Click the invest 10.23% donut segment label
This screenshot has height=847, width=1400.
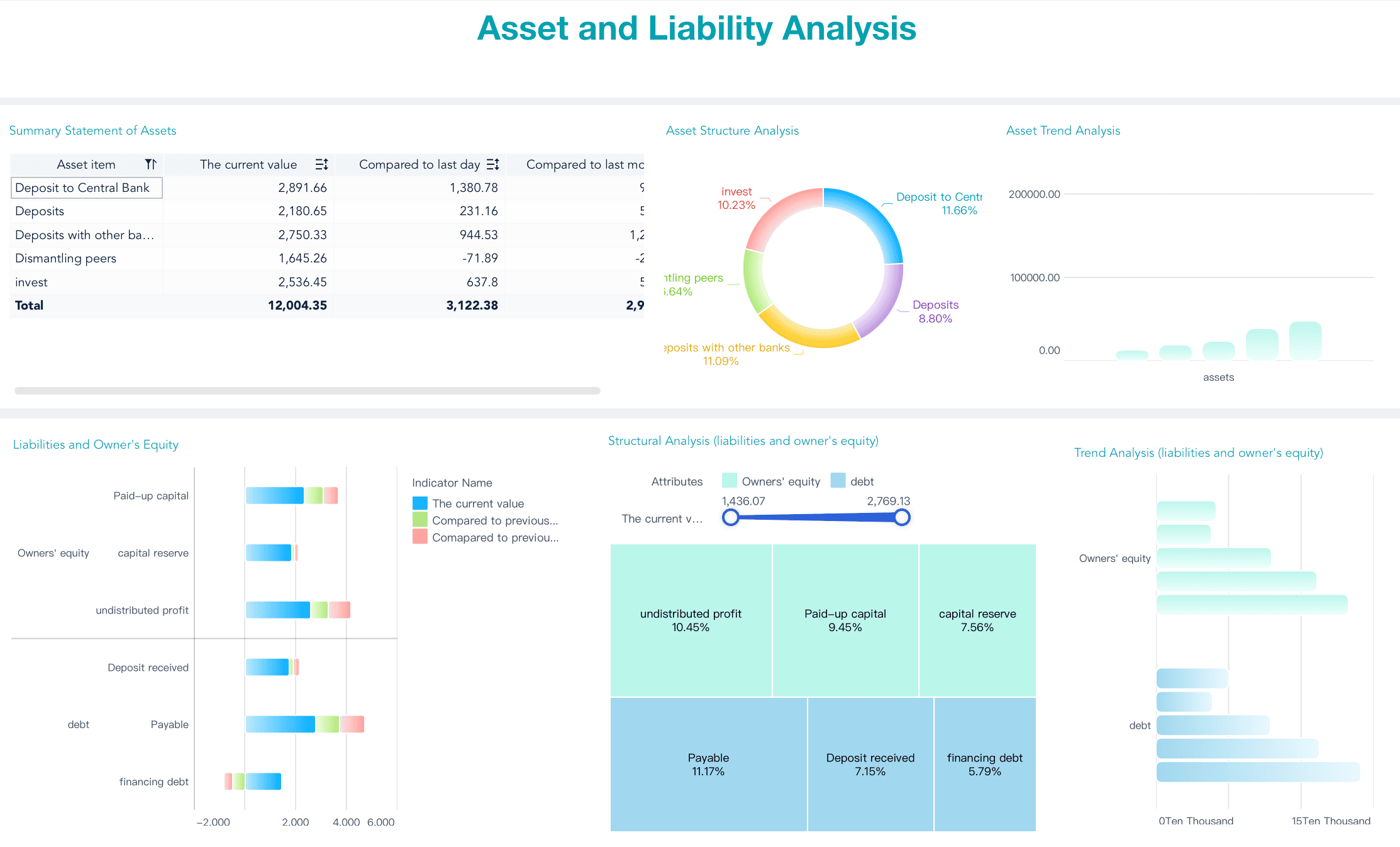point(736,198)
